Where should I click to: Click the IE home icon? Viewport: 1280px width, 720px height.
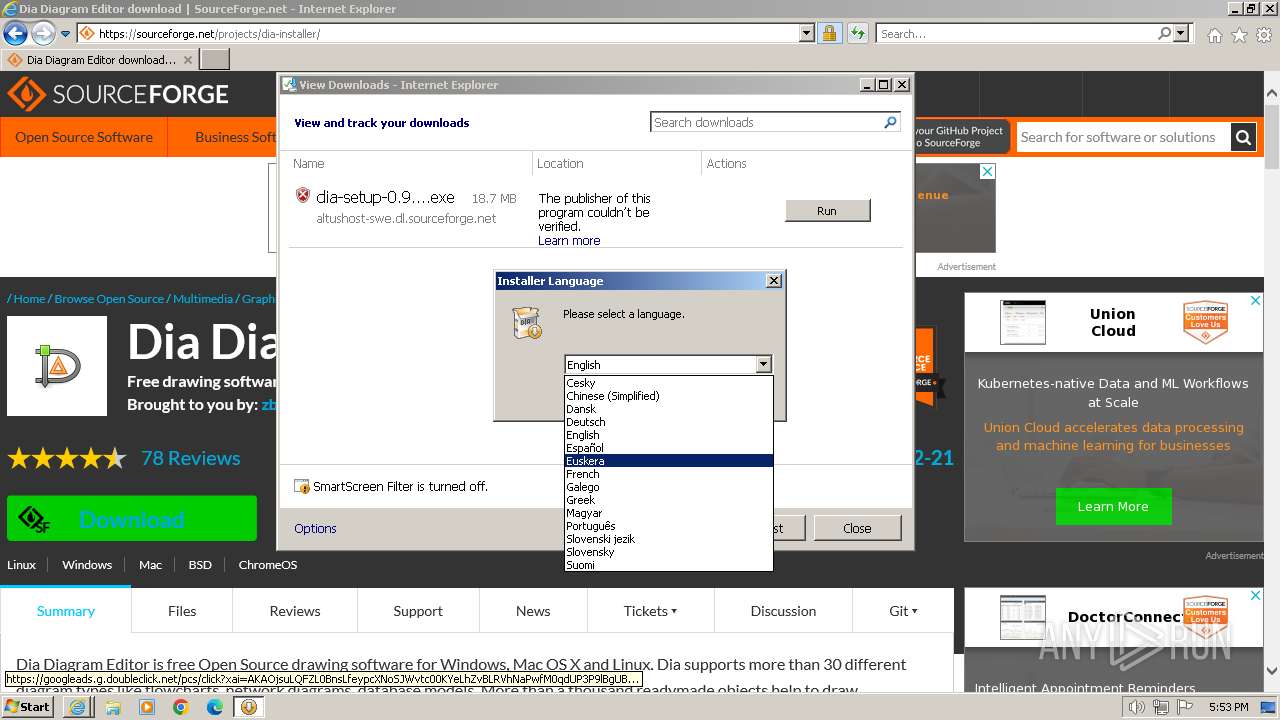(1214, 35)
